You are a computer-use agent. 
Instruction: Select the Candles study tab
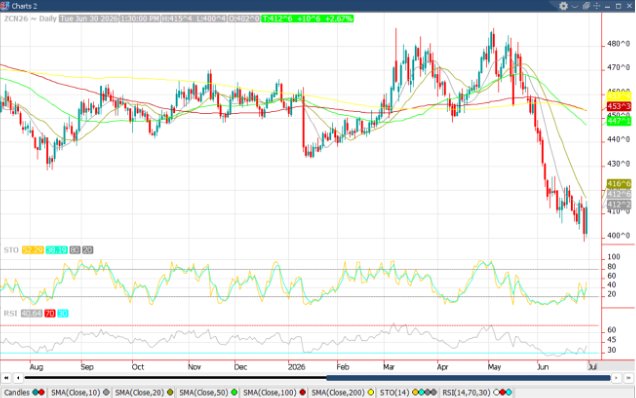point(24,392)
